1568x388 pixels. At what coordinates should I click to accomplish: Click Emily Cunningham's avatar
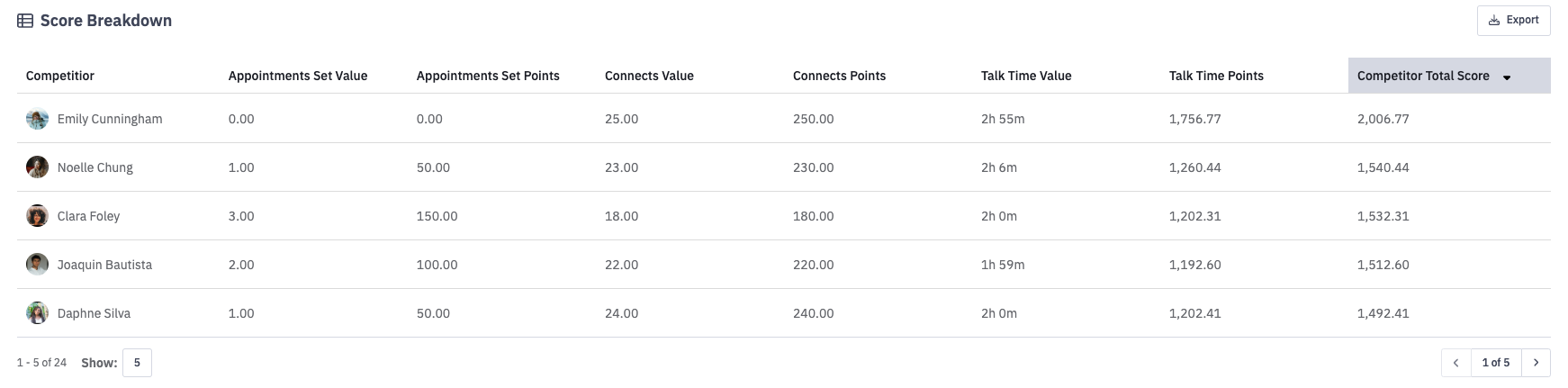(x=37, y=119)
